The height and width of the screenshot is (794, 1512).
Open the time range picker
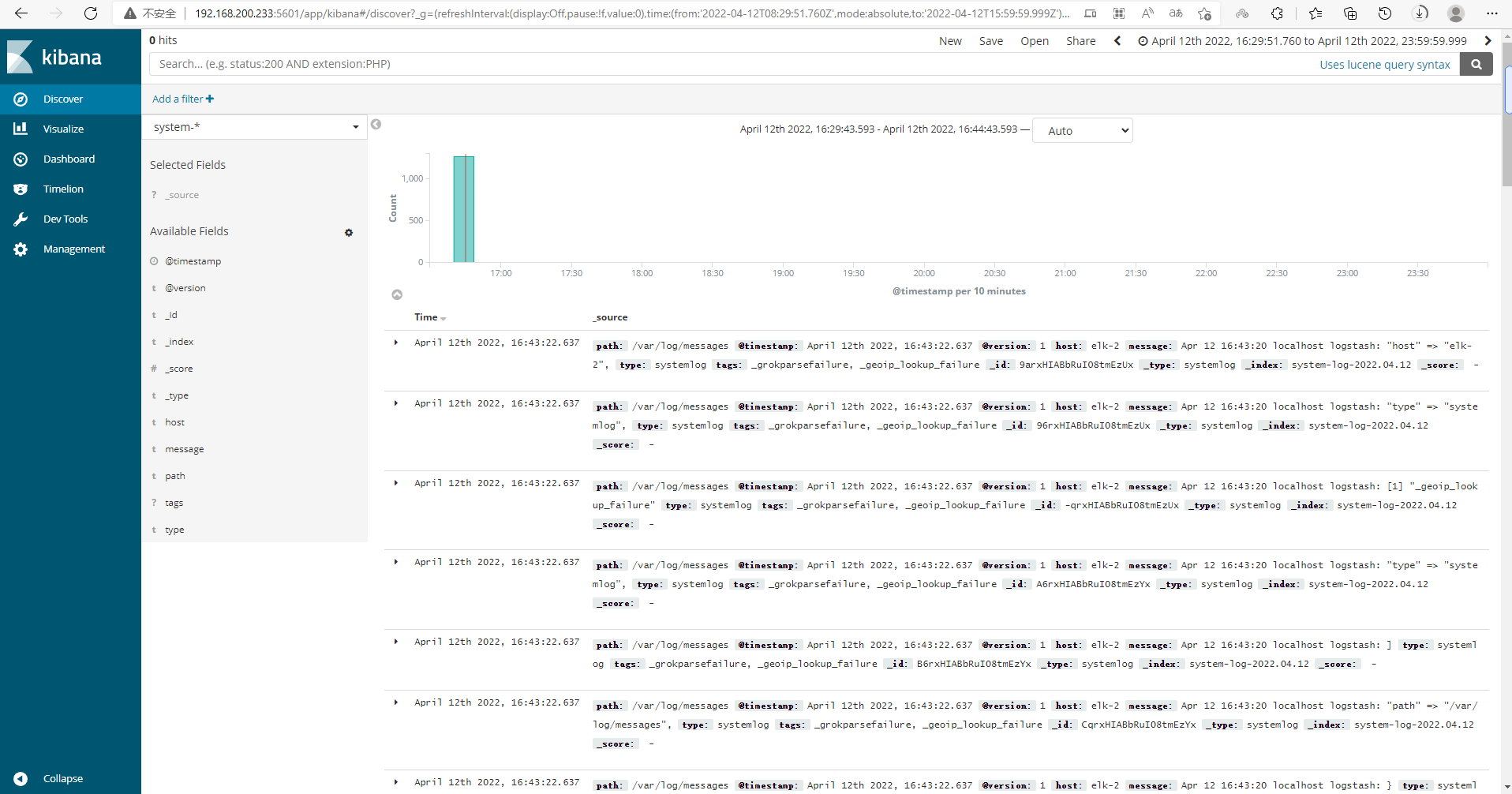pos(1302,41)
